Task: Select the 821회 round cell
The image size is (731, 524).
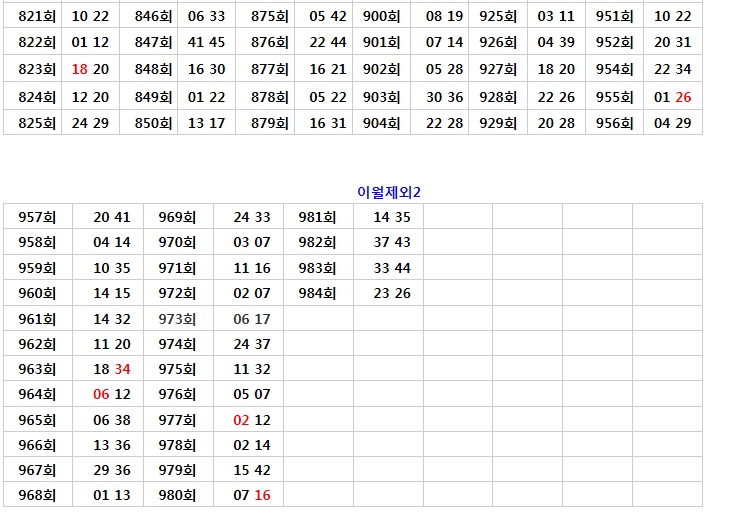Action: pos(37,16)
